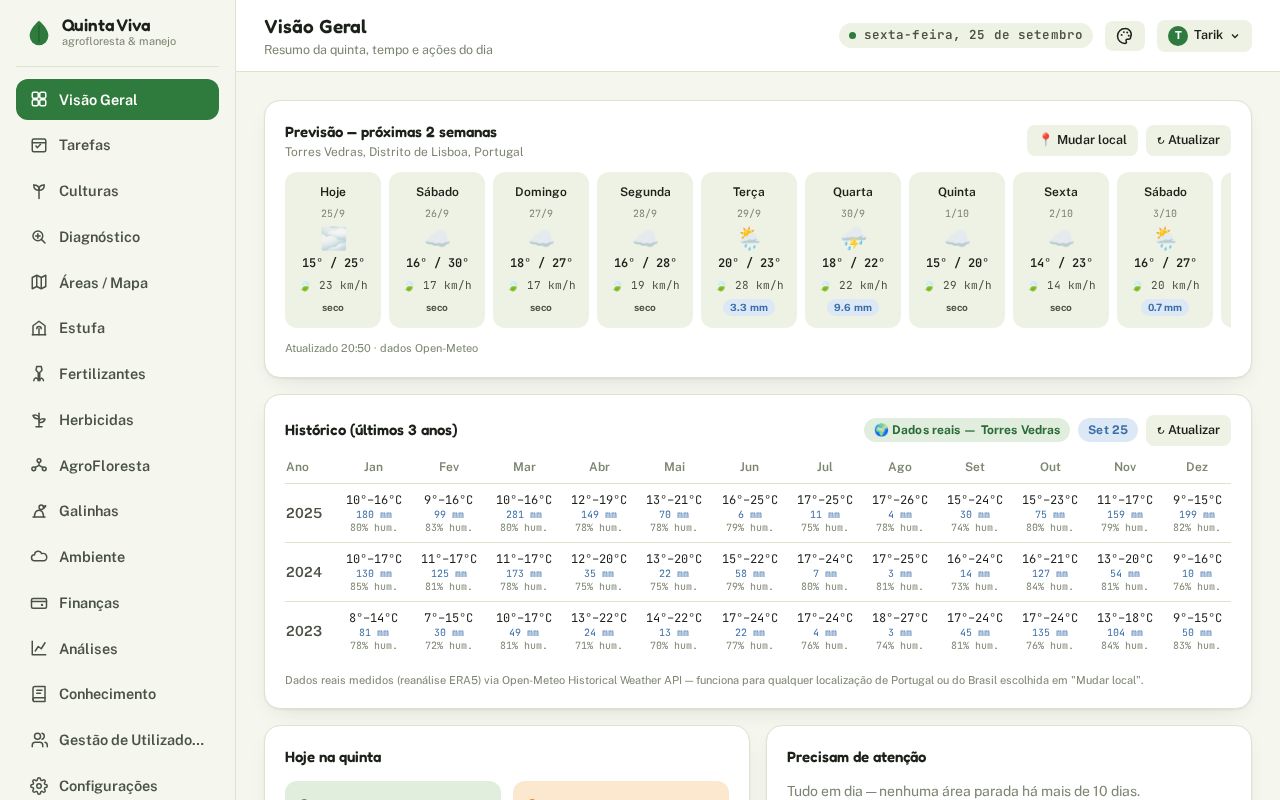Click the date pill sexta-feira, 25 de setembro
This screenshot has width=1280, height=800.
(966, 36)
